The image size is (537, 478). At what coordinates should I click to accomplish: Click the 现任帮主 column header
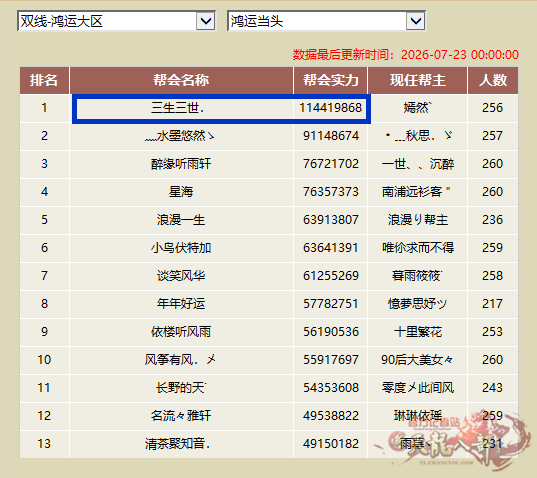[x=417, y=80]
